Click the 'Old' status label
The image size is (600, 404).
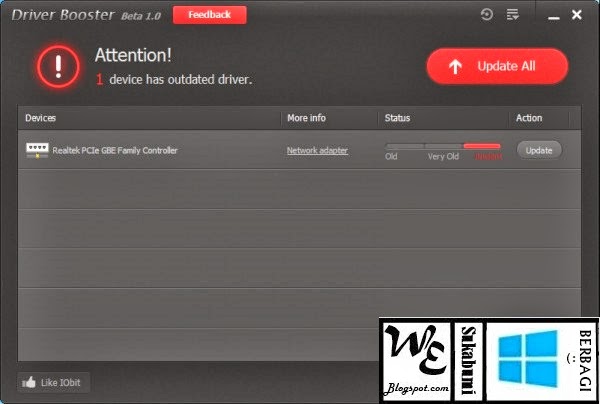click(391, 156)
